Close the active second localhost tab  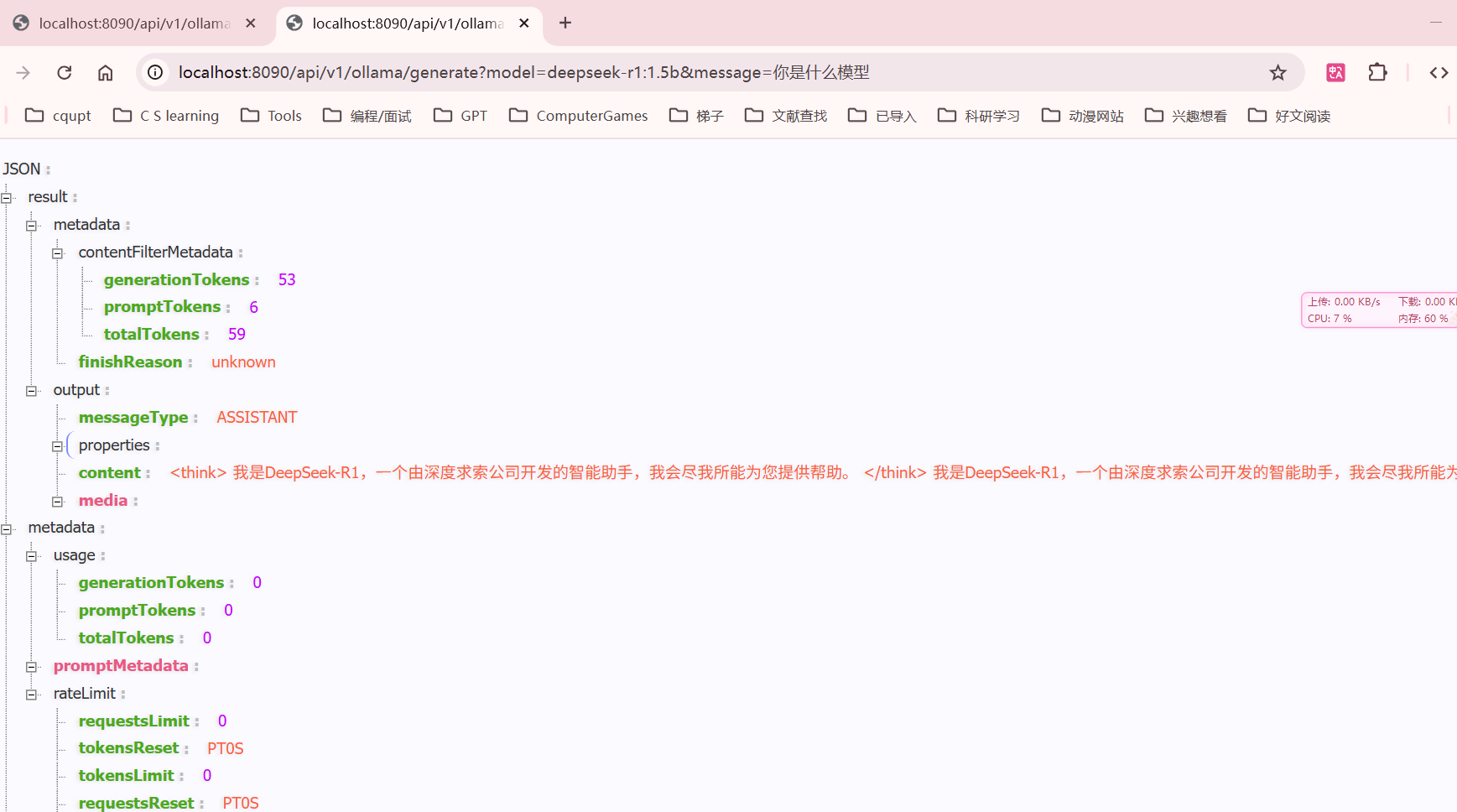coord(524,23)
